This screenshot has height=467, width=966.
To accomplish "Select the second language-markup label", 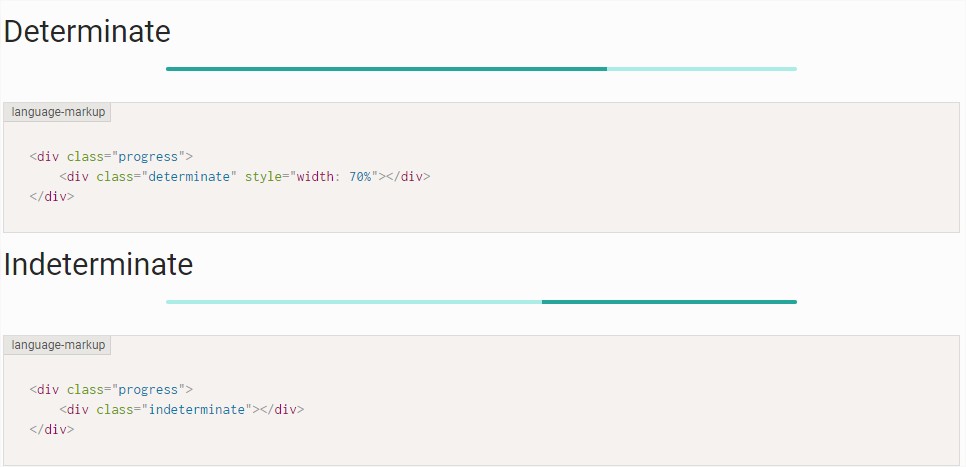I will click(57, 345).
